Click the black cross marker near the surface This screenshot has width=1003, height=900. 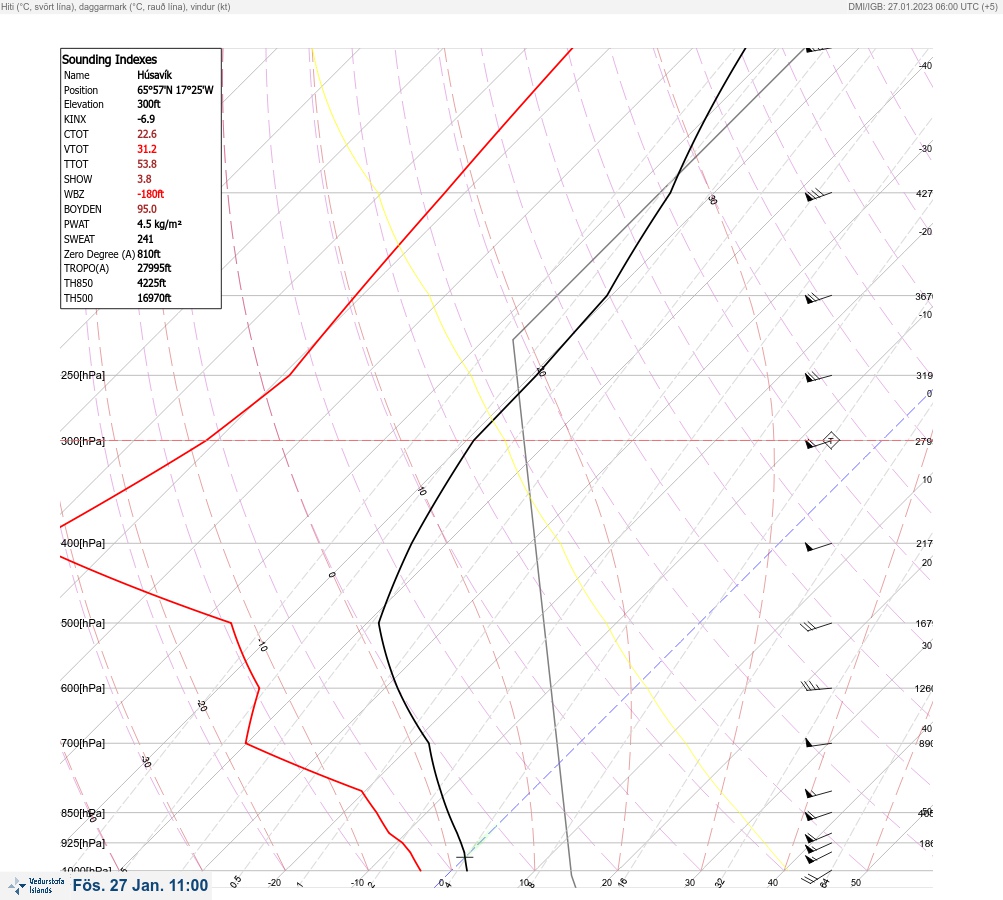click(x=464, y=857)
